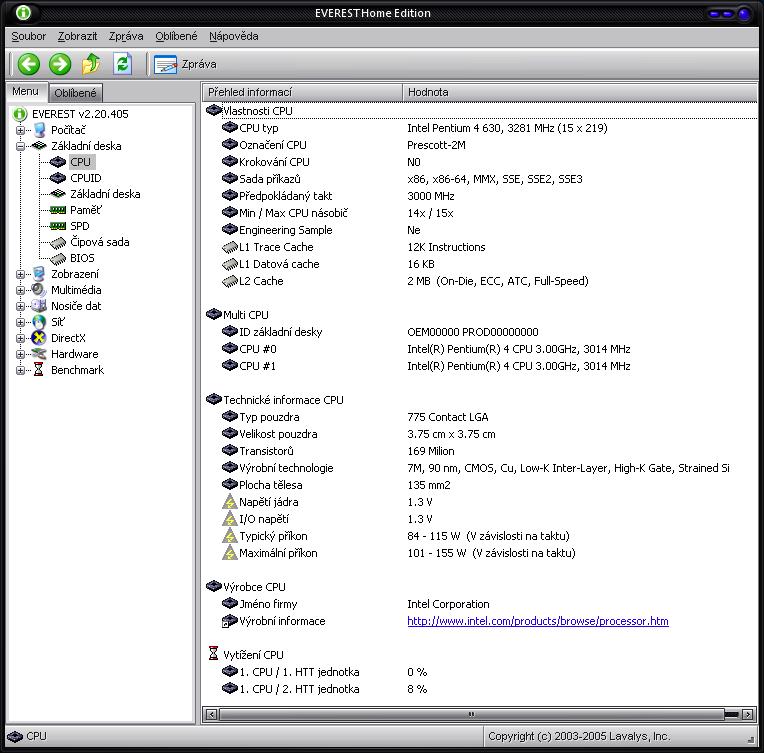Open the Nápověda menu
Viewport: 764px width, 753px height.
(x=233, y=36)
